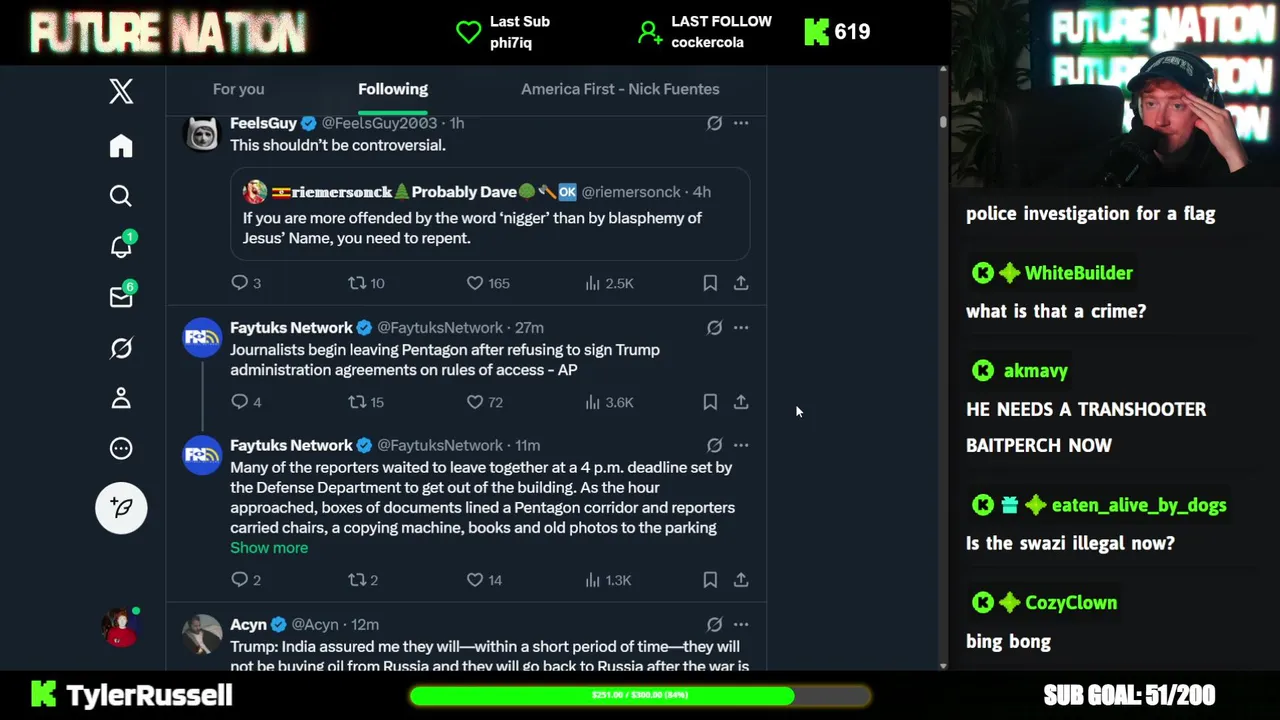Open Grok icon in sidebar
1280x720 pixels.
coord(121,348)
